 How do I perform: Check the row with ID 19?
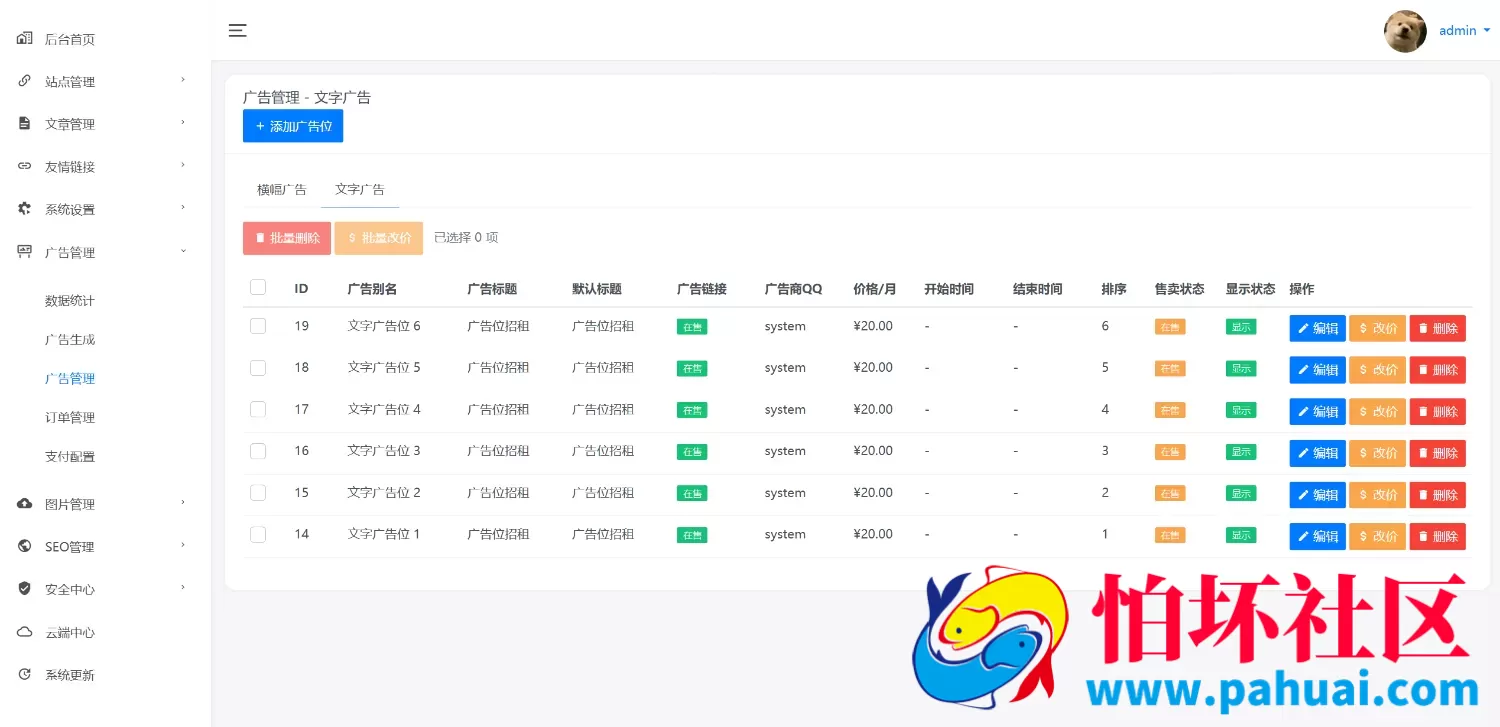tap(258, 326)
